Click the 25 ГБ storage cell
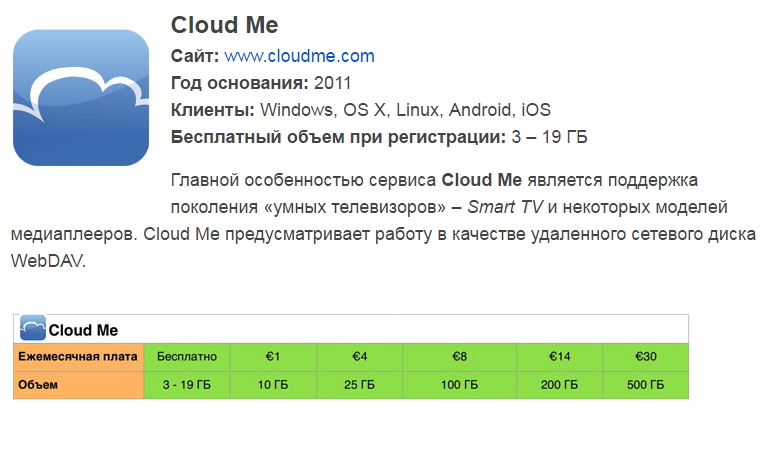The height and width of the screenshot is (456, 764). point(360,385)
